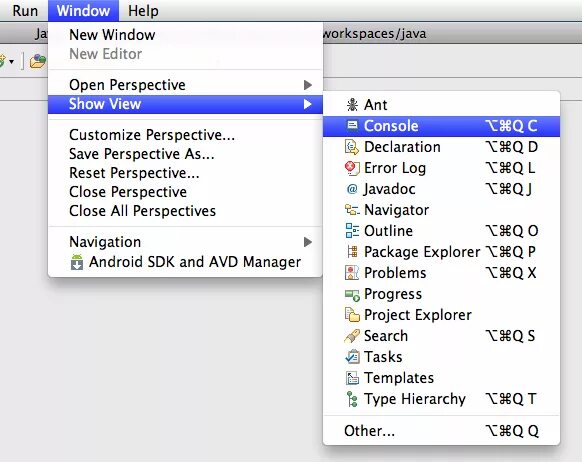This screenshot has width=582, height=462.
Task: Click the Package Explorer icon
Action: 352,252
